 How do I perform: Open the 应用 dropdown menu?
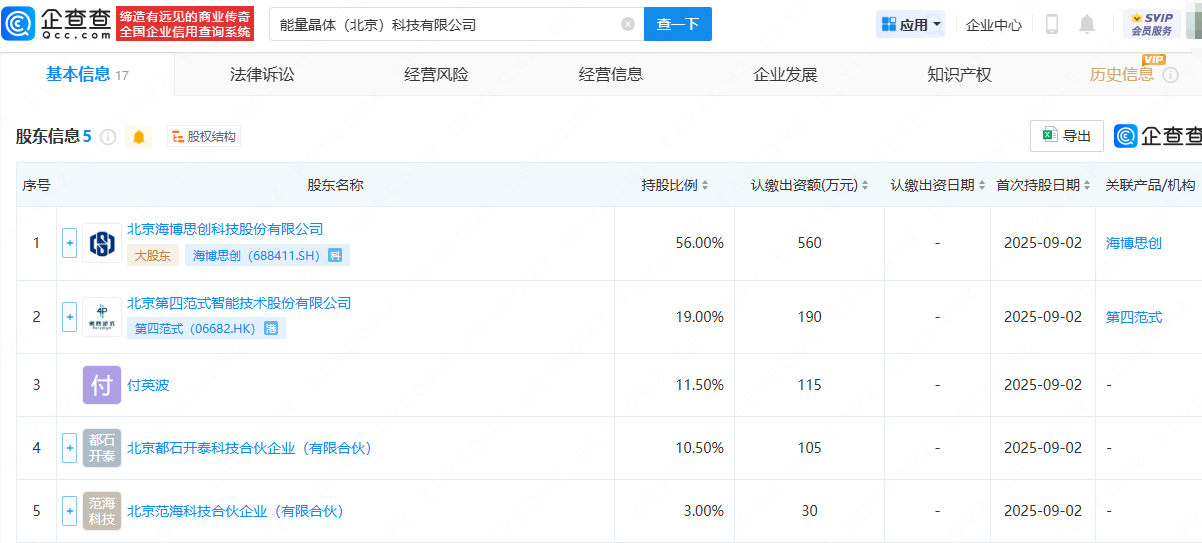point(911,24)
